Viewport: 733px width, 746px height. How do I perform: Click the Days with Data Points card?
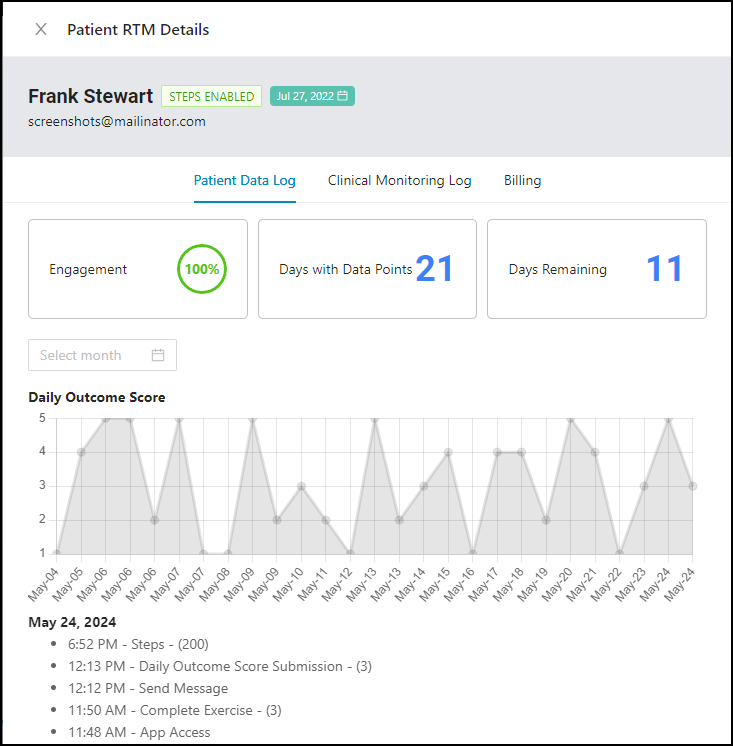pyautogui.click(x=367, y=269)
